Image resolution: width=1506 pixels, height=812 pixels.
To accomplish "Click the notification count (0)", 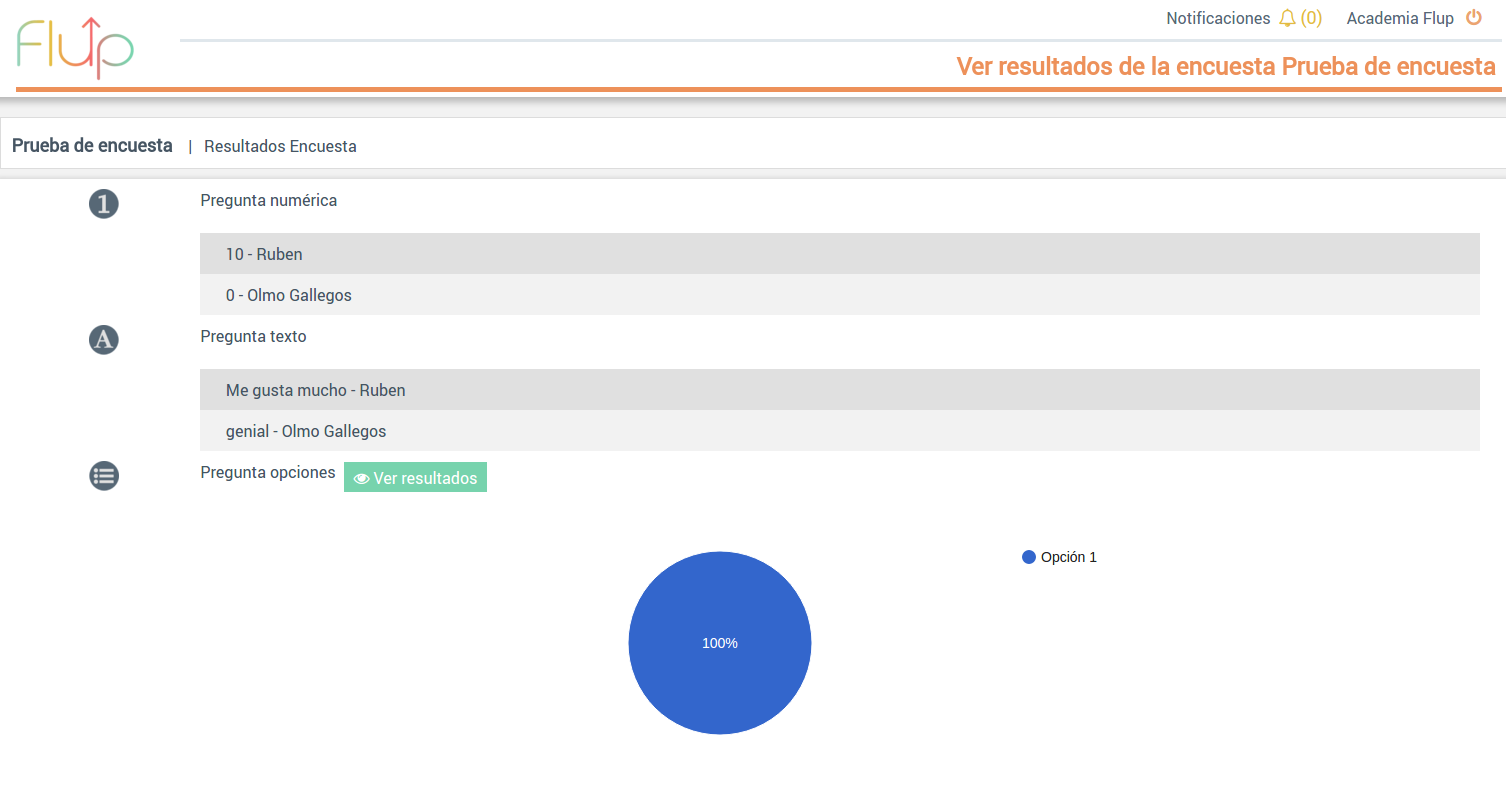I will coord(1311,18).
